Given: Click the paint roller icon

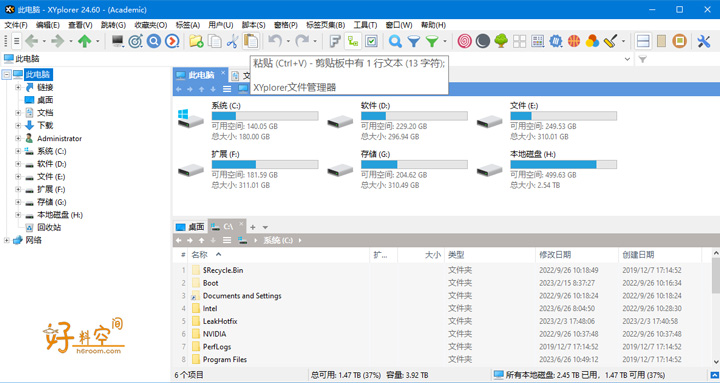Looking at the screenshot, I should click(x=611, y=41).
